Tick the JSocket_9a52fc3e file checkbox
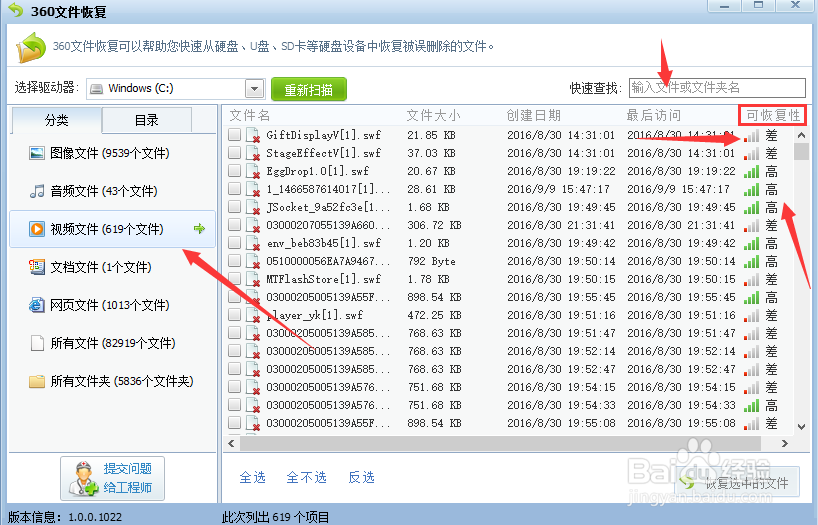This screenshot has height=525, width=818. (234, 207)
